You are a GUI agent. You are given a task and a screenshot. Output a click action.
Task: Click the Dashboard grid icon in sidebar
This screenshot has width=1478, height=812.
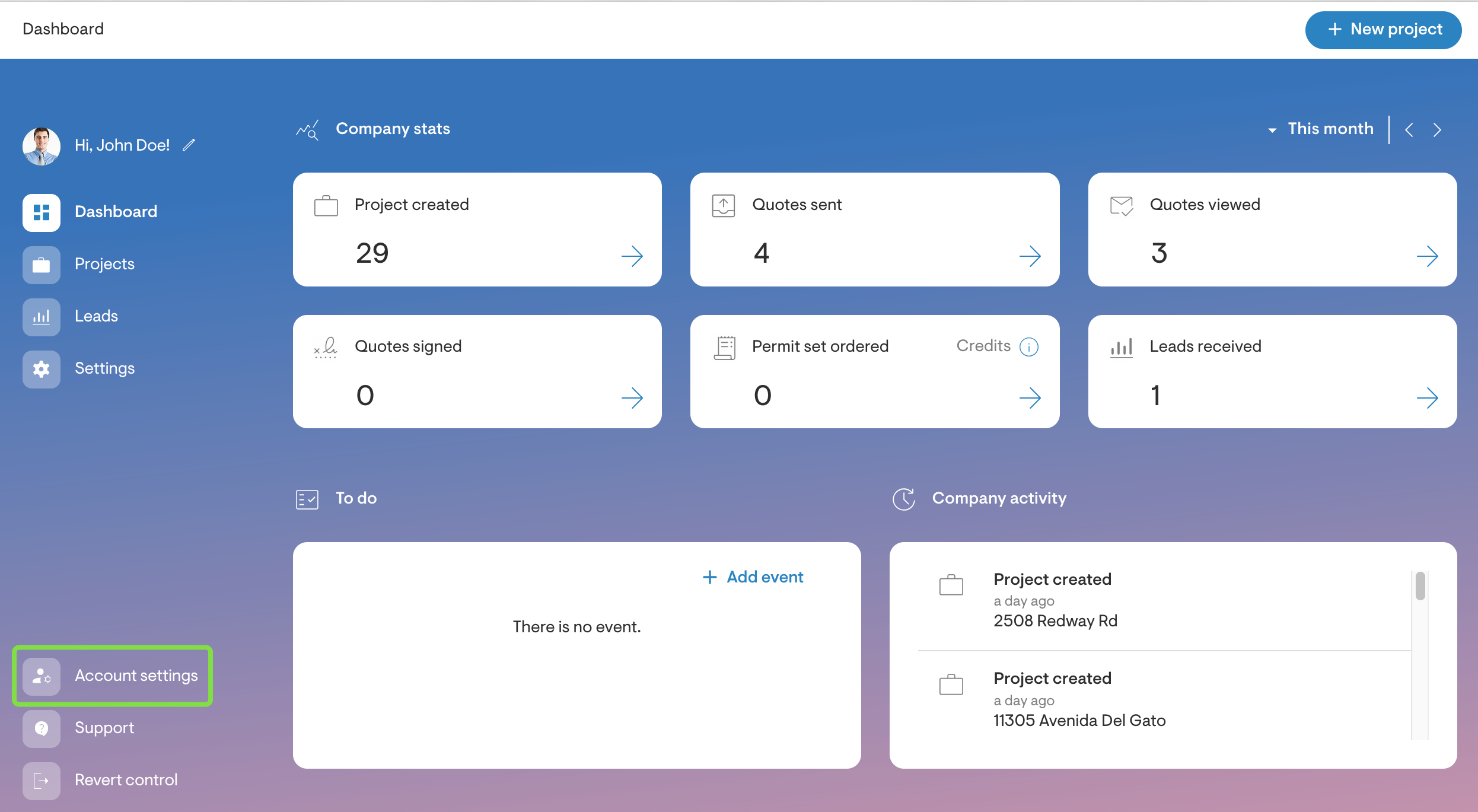pos(41,212)
